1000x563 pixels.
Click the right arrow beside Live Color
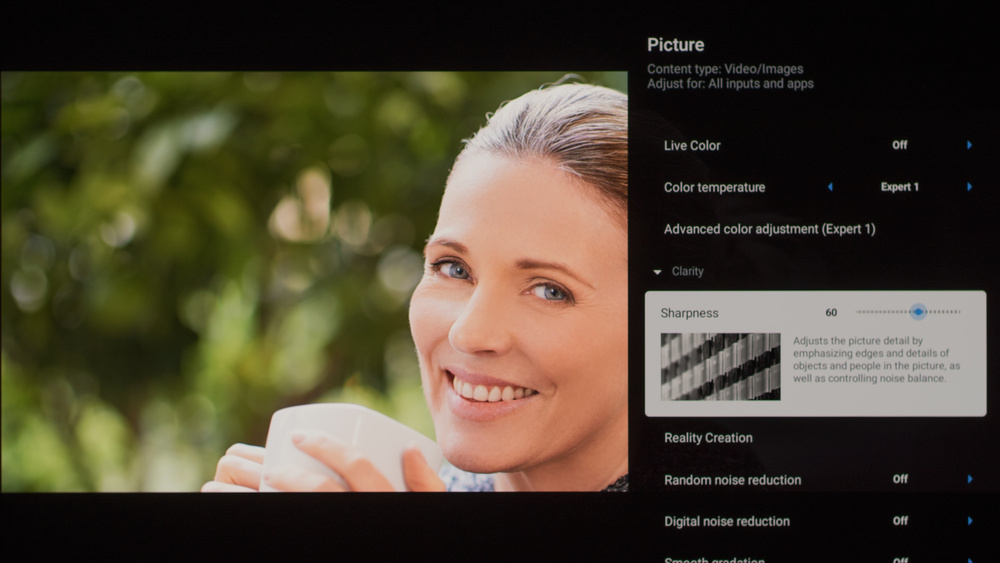tap(969, 145)
